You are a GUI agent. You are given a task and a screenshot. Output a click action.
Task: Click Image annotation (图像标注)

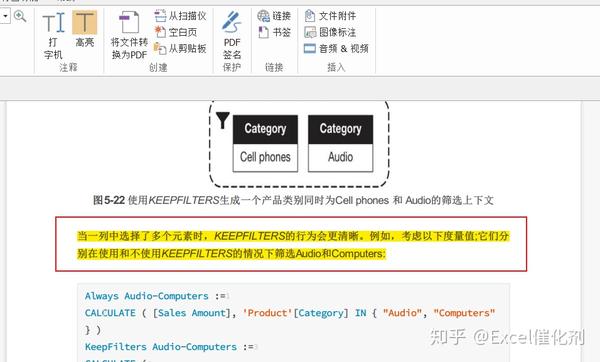point(330,32)
